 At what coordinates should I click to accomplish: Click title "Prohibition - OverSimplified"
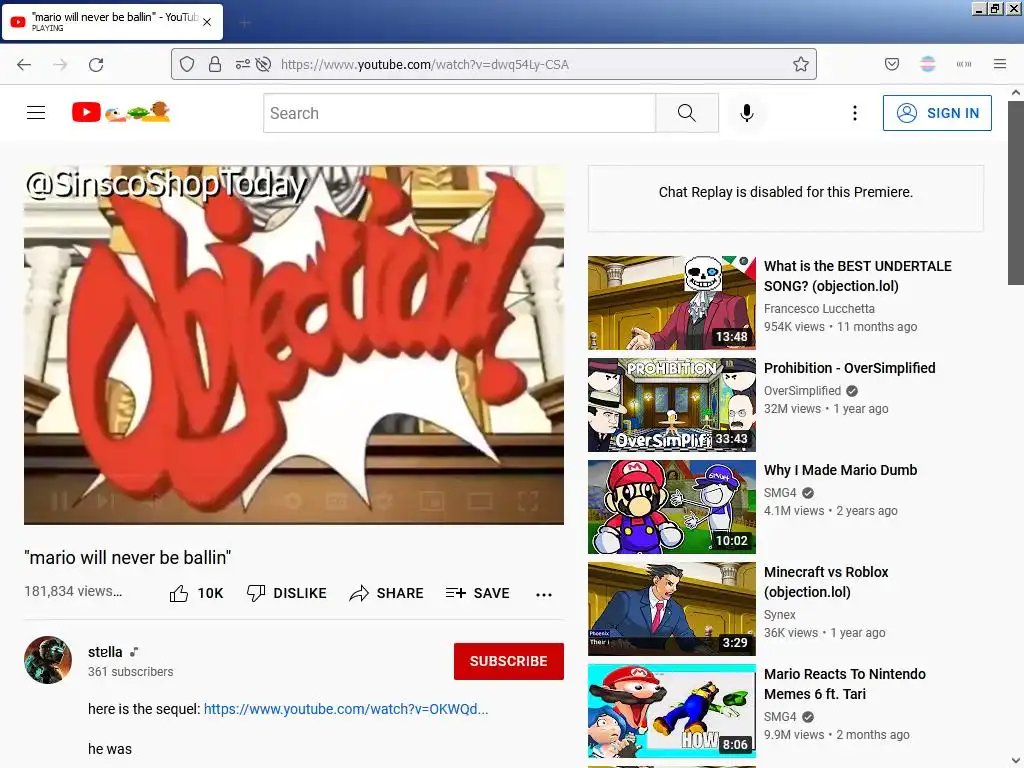tap(850, 368)
